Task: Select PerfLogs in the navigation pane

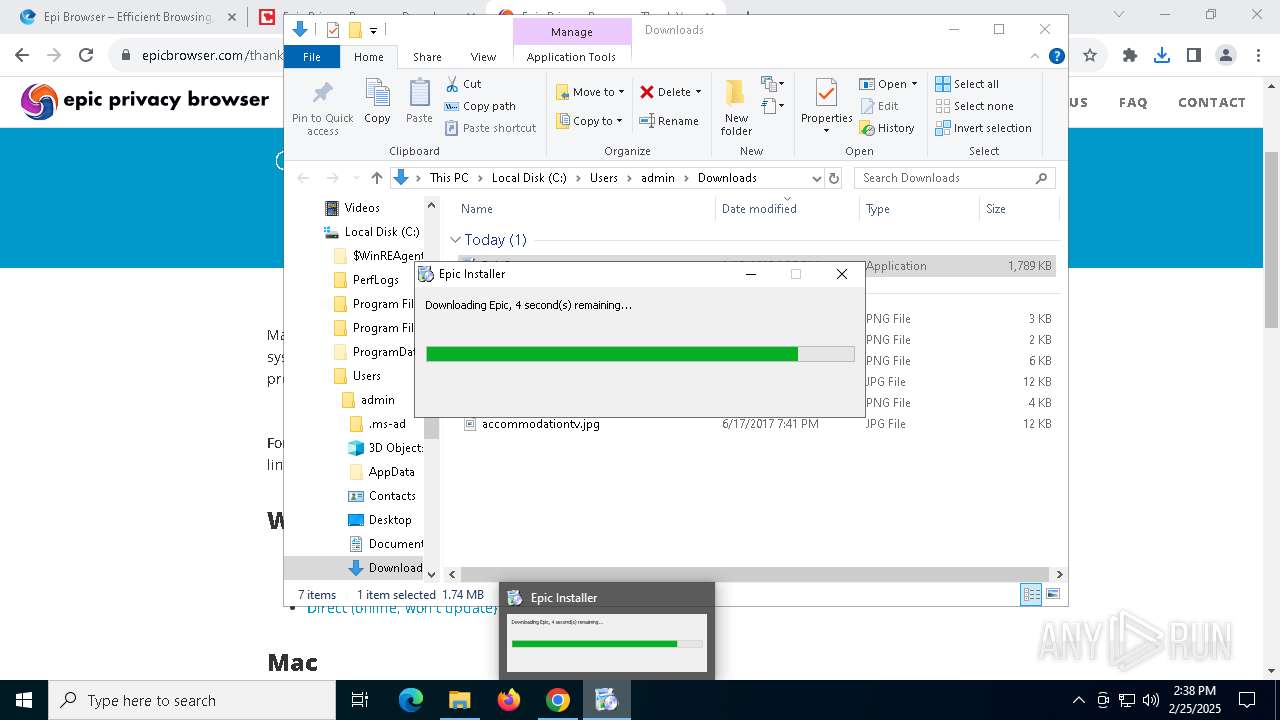Action: [x=375, y=280]
